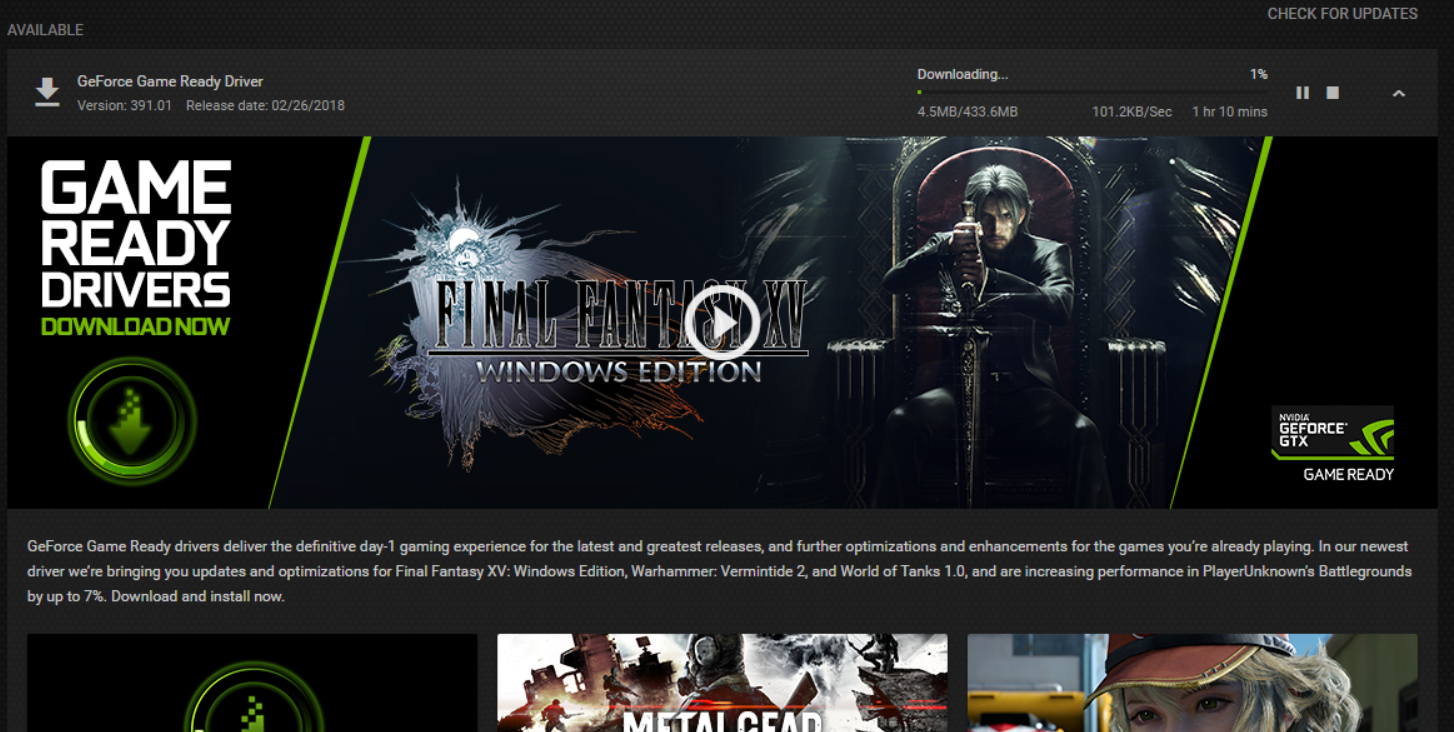Click CHECK FOR UPDATES

click(1342, 14)
